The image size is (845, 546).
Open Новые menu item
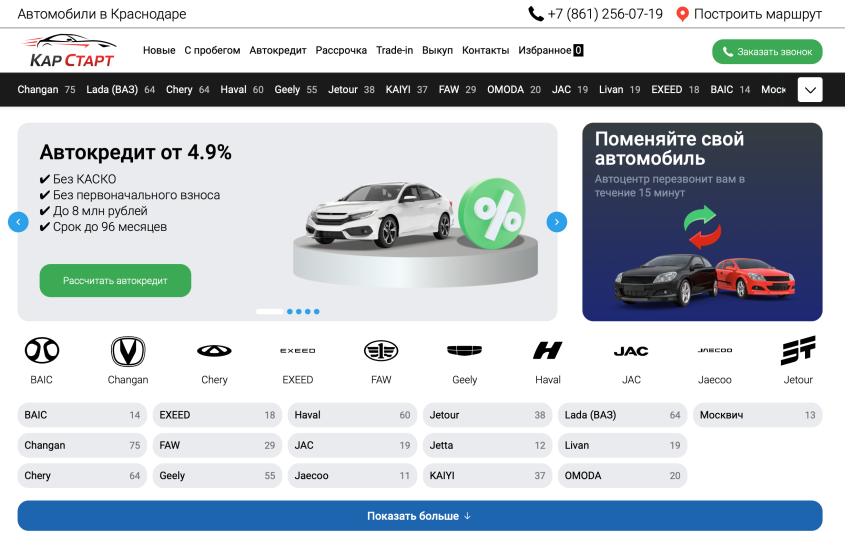click(159, 50)
